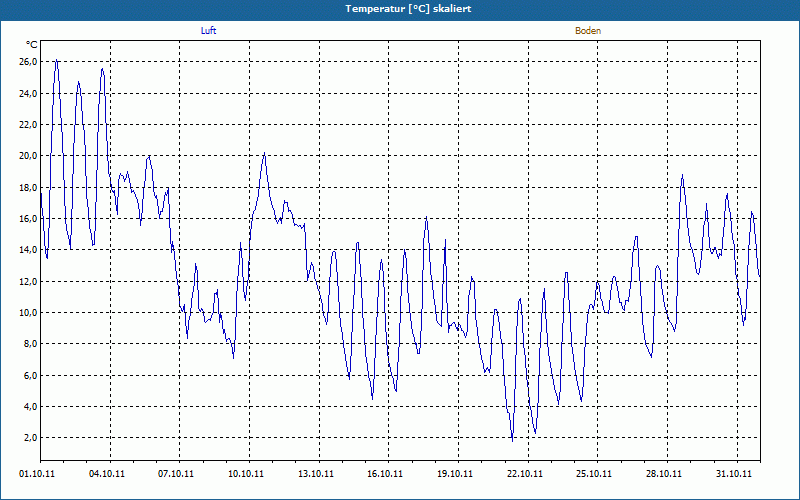Click the date label 22.10.11

[x=525, y=473]
